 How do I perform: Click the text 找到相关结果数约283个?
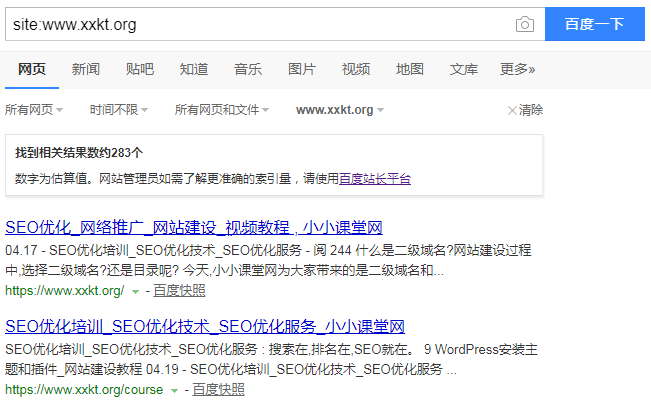tap(79, 153)
